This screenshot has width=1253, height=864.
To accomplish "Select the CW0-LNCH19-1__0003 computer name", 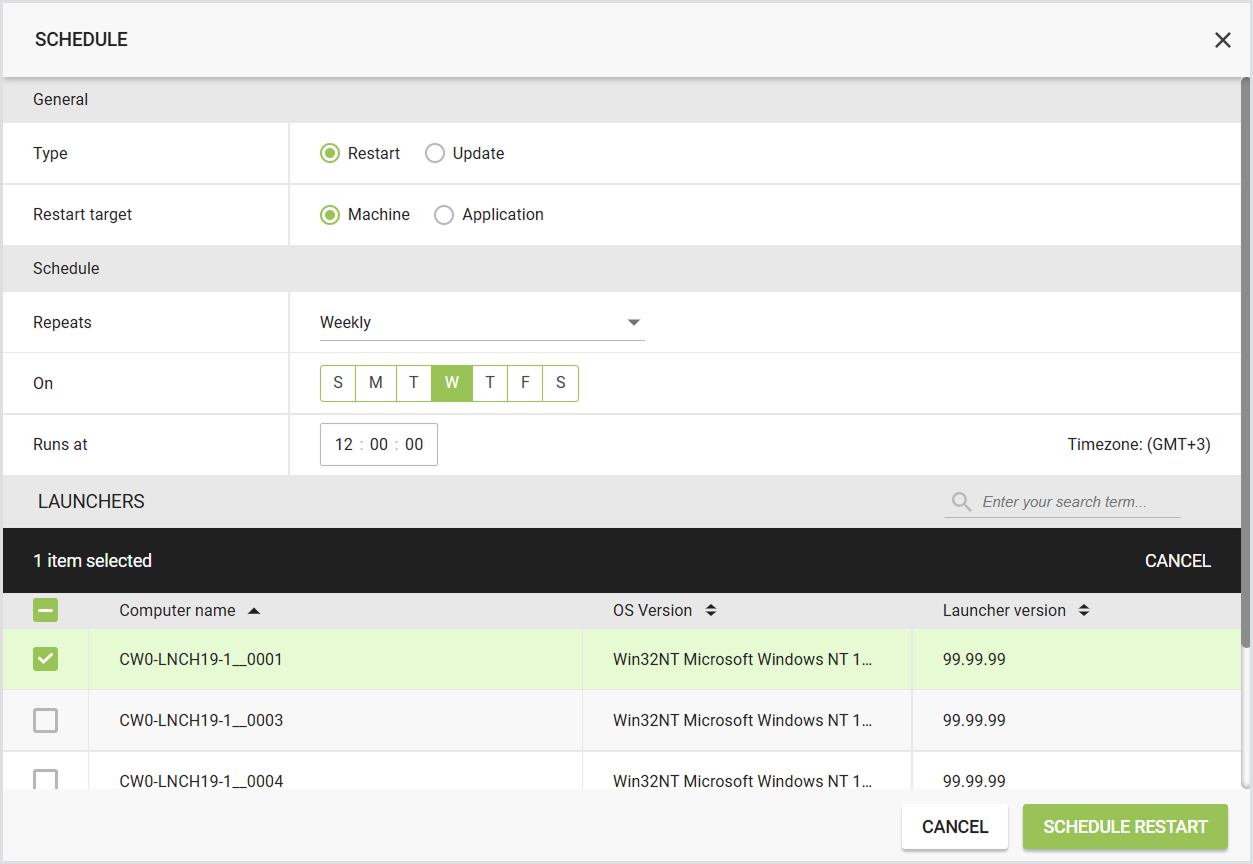I will tap(201, 720).
